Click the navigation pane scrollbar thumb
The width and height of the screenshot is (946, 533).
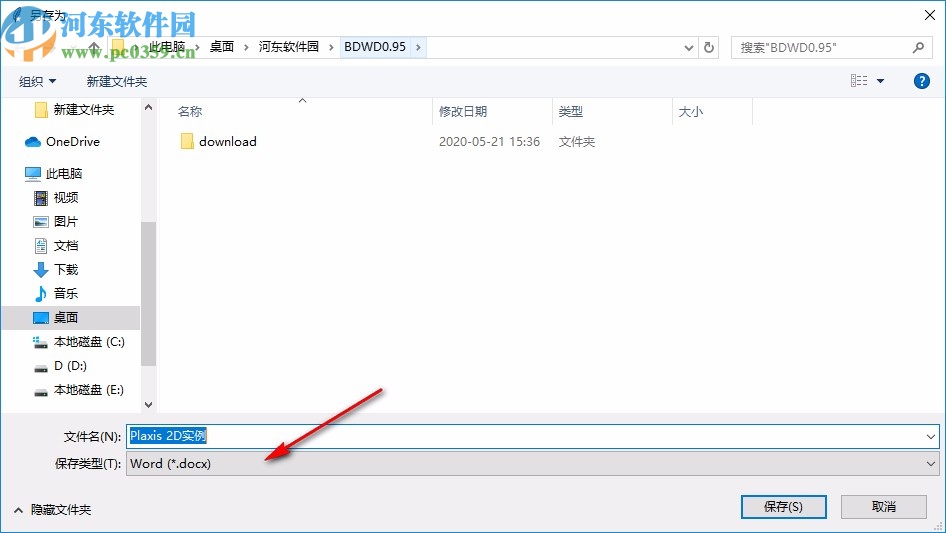[x=148, y=293]
